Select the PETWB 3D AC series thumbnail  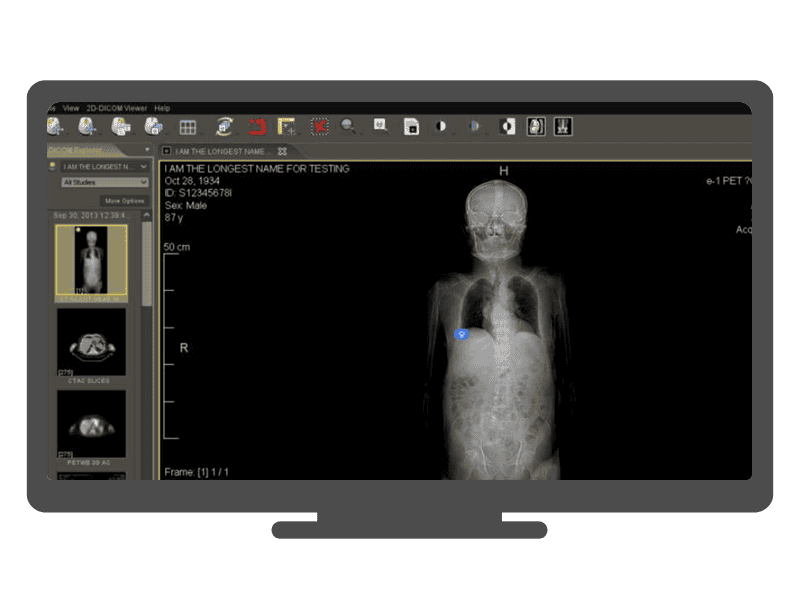click(91, 424)
